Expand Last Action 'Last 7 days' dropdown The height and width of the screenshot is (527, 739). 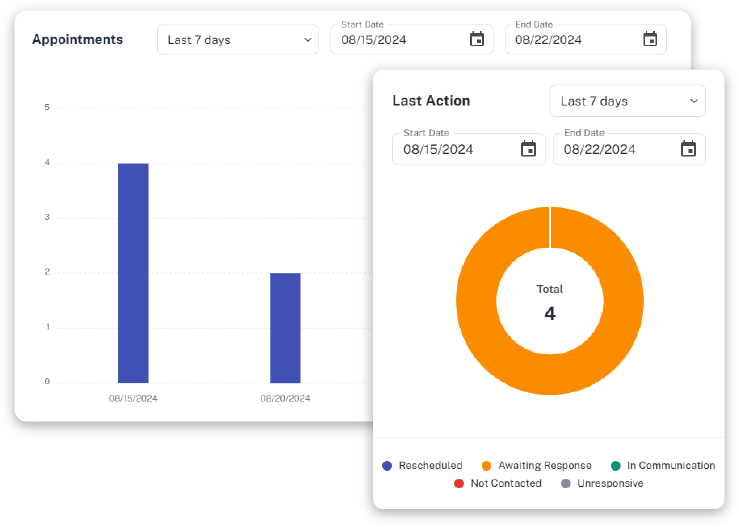[627, 101]
